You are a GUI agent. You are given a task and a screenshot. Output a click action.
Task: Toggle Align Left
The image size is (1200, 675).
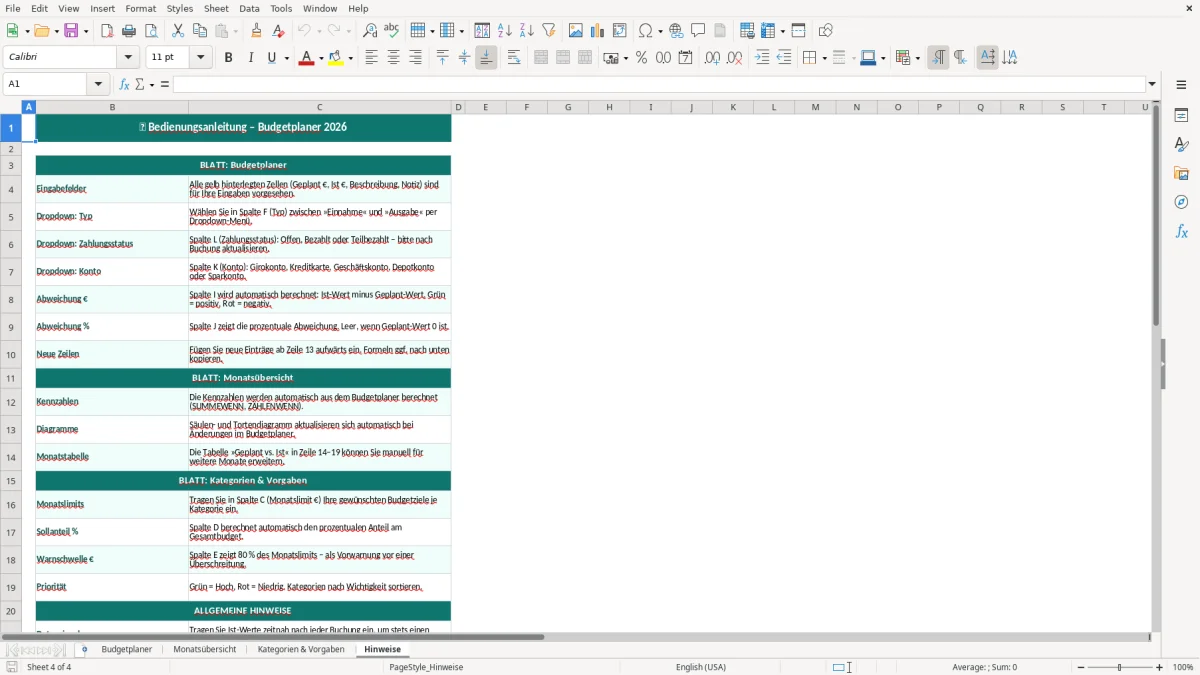(372, 58)
